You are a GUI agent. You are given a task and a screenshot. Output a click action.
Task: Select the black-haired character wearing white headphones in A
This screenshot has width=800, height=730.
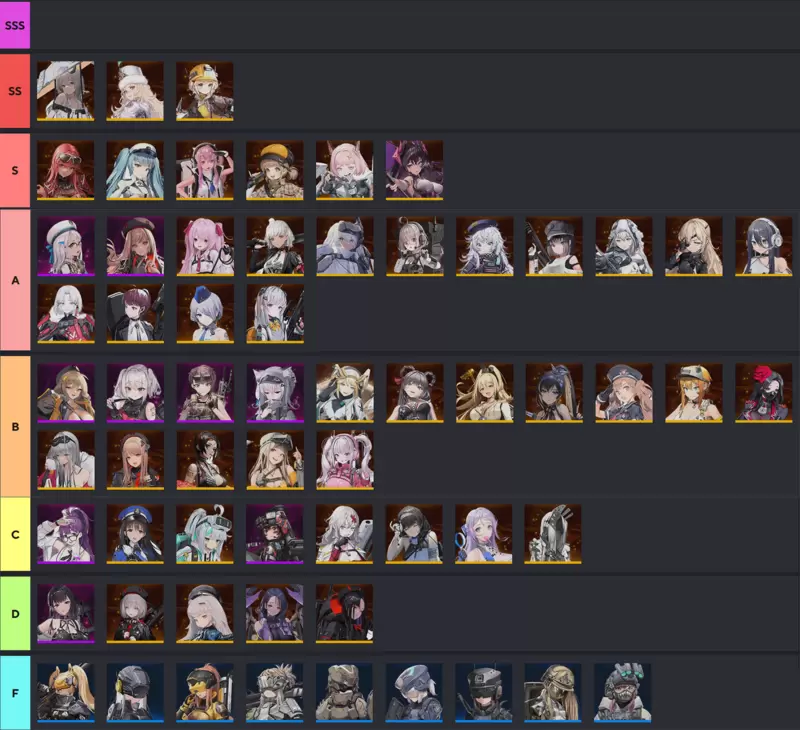pos(763,246)
